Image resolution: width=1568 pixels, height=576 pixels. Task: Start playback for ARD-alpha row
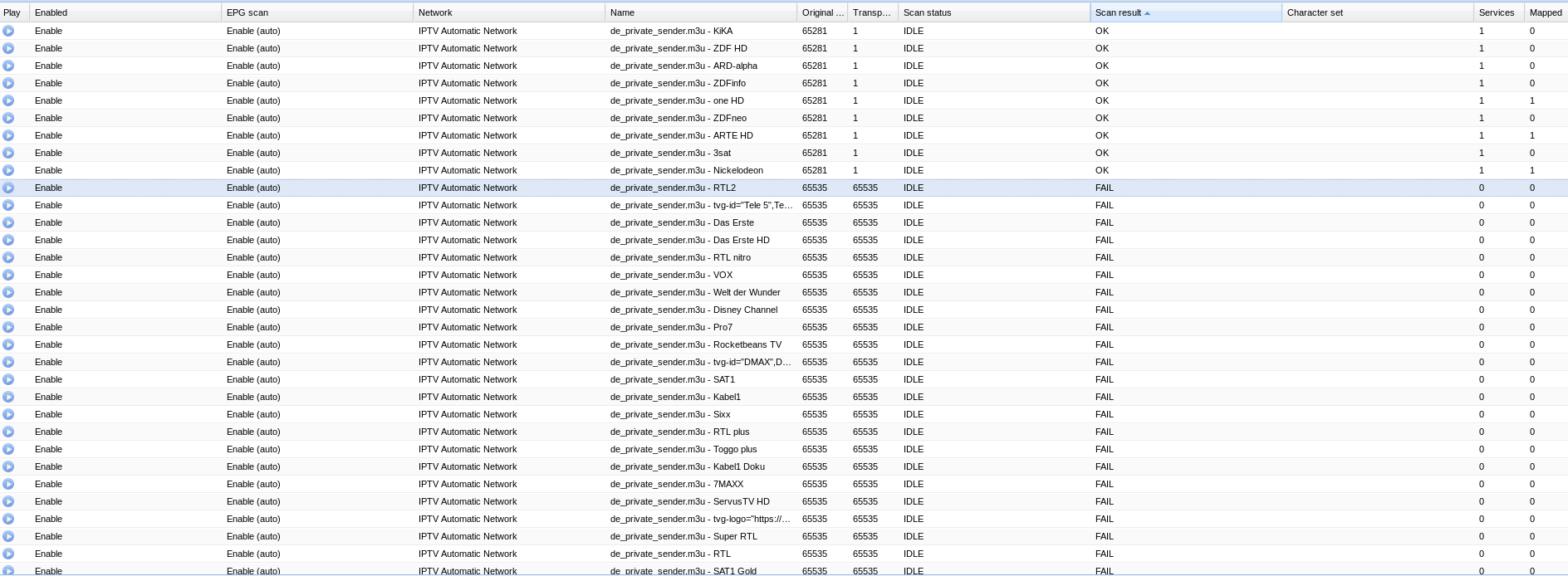pyautogui.click(x=8, y=66)
